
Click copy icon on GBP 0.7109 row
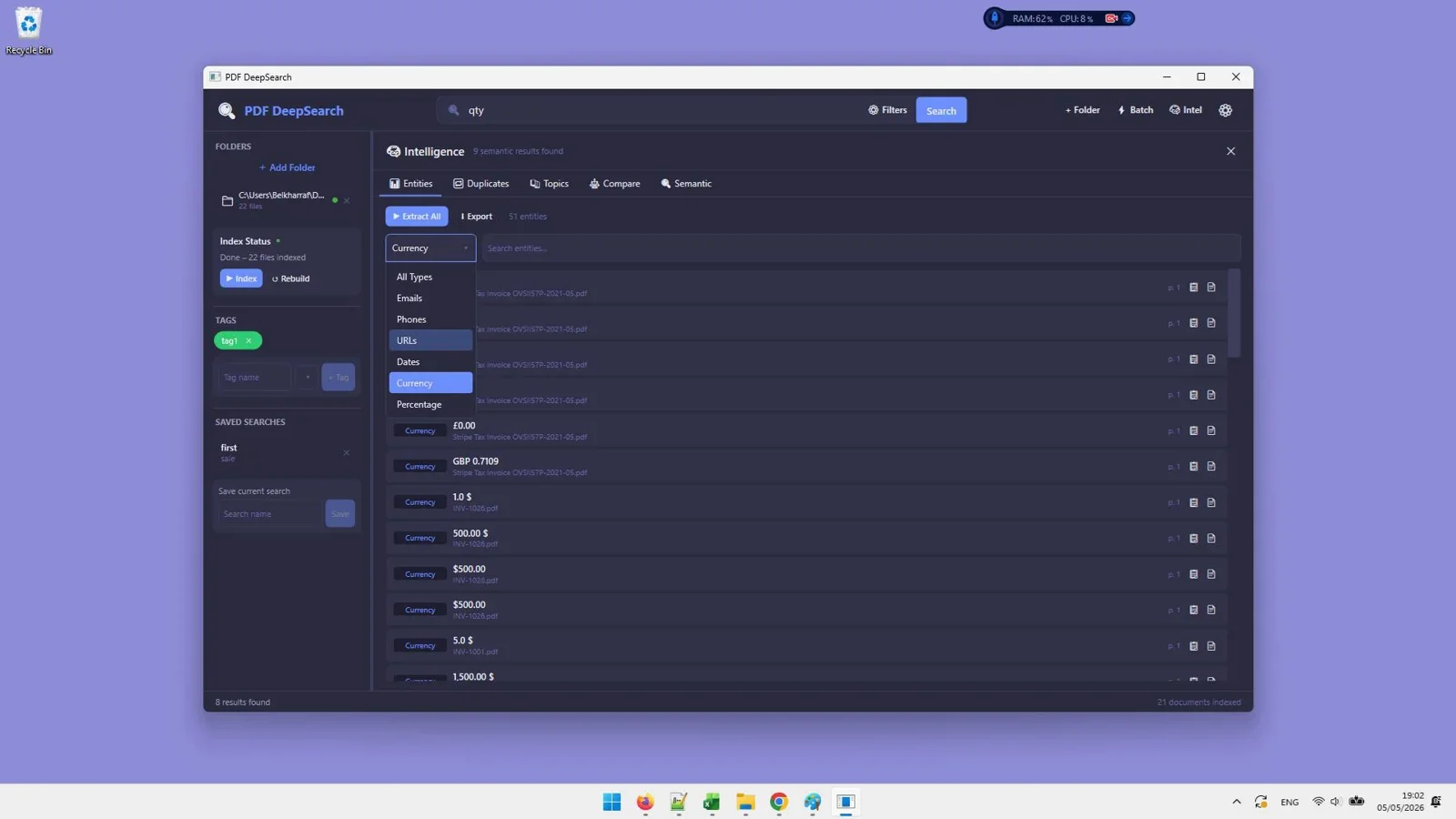coord(1193,466)
